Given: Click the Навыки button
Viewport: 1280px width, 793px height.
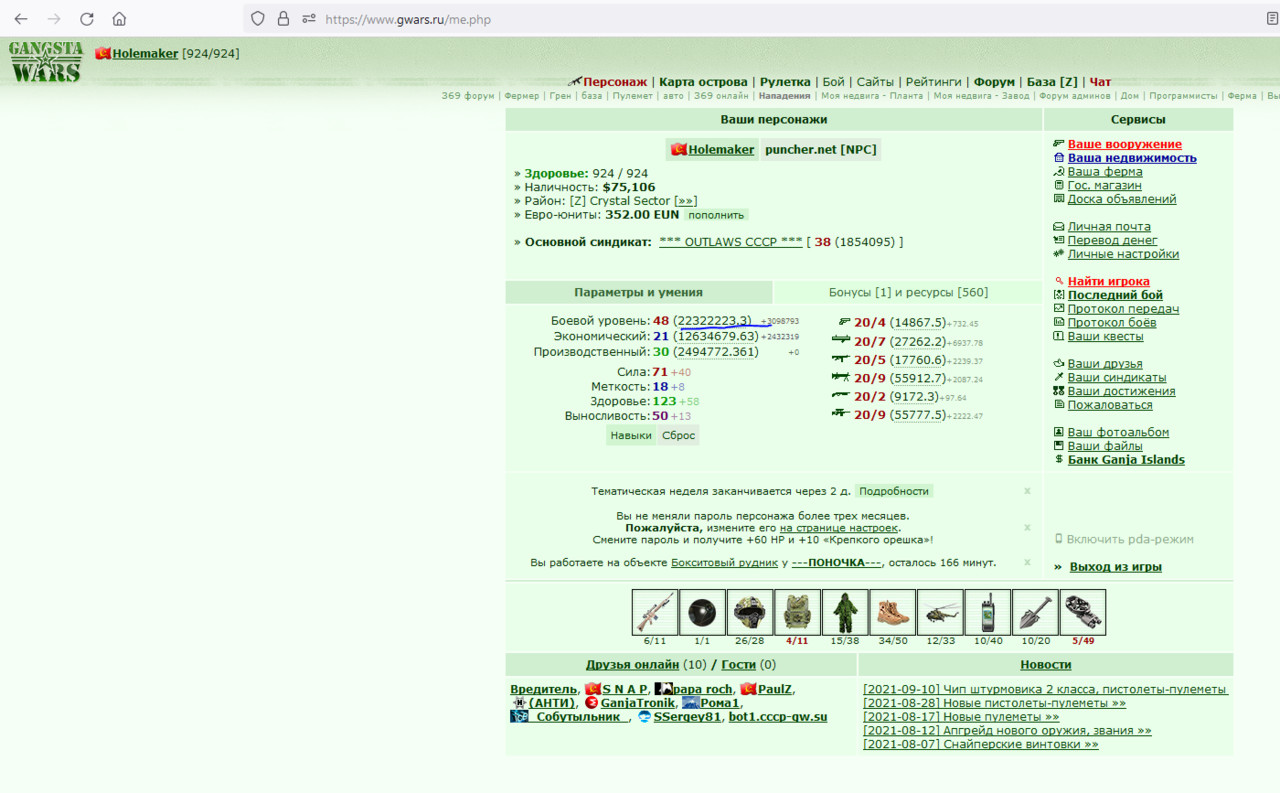Looking at the screenshot, I should [631, 435].
